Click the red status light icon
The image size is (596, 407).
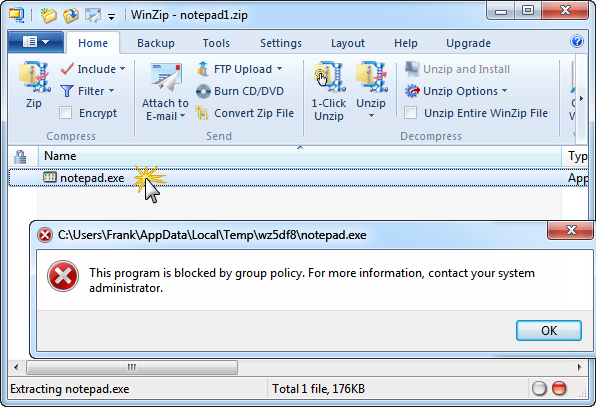(559, 388)
